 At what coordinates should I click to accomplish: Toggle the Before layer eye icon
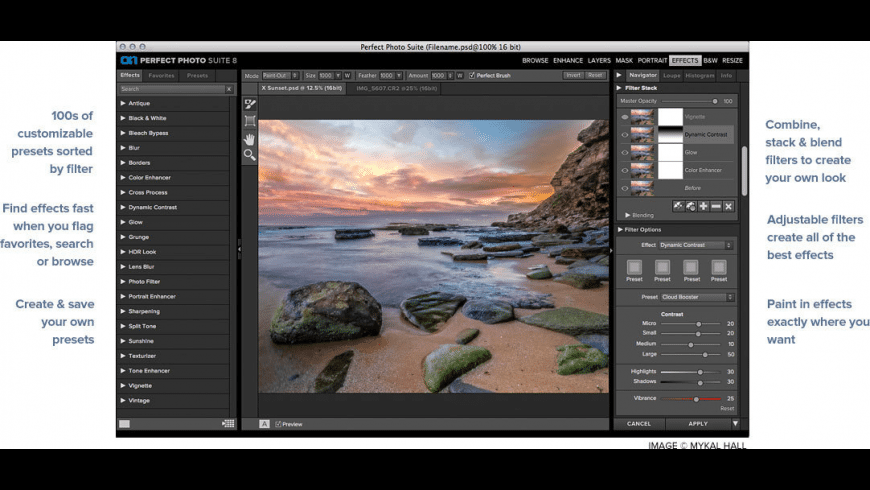pos(625,188)
